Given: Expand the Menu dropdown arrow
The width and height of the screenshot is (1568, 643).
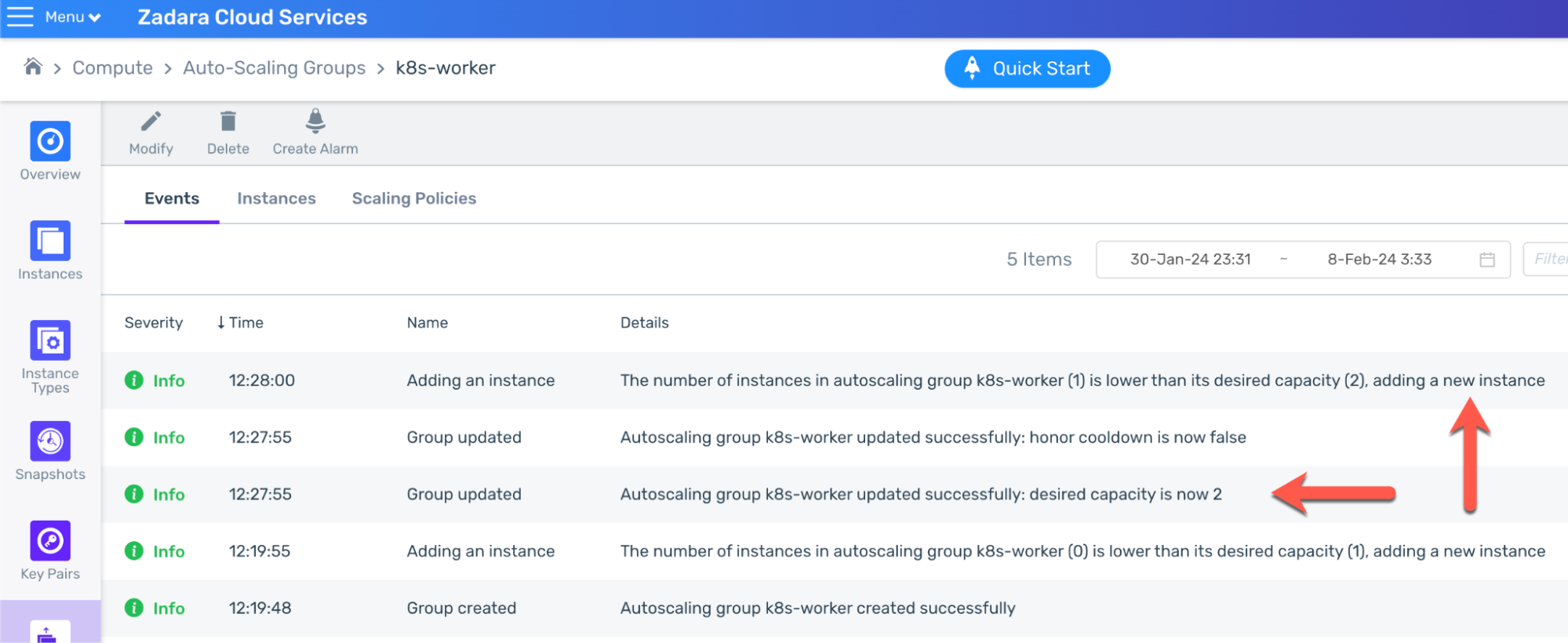Looking at the screenshot, I should tap(95, 17).
